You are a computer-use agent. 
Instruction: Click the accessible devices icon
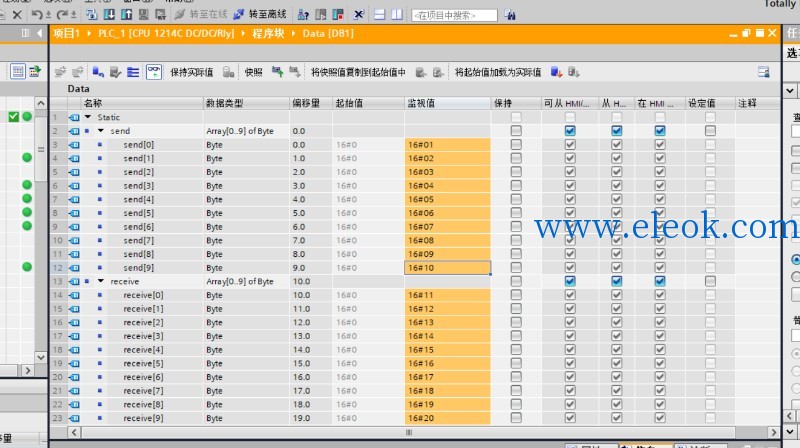pos(303,15)
